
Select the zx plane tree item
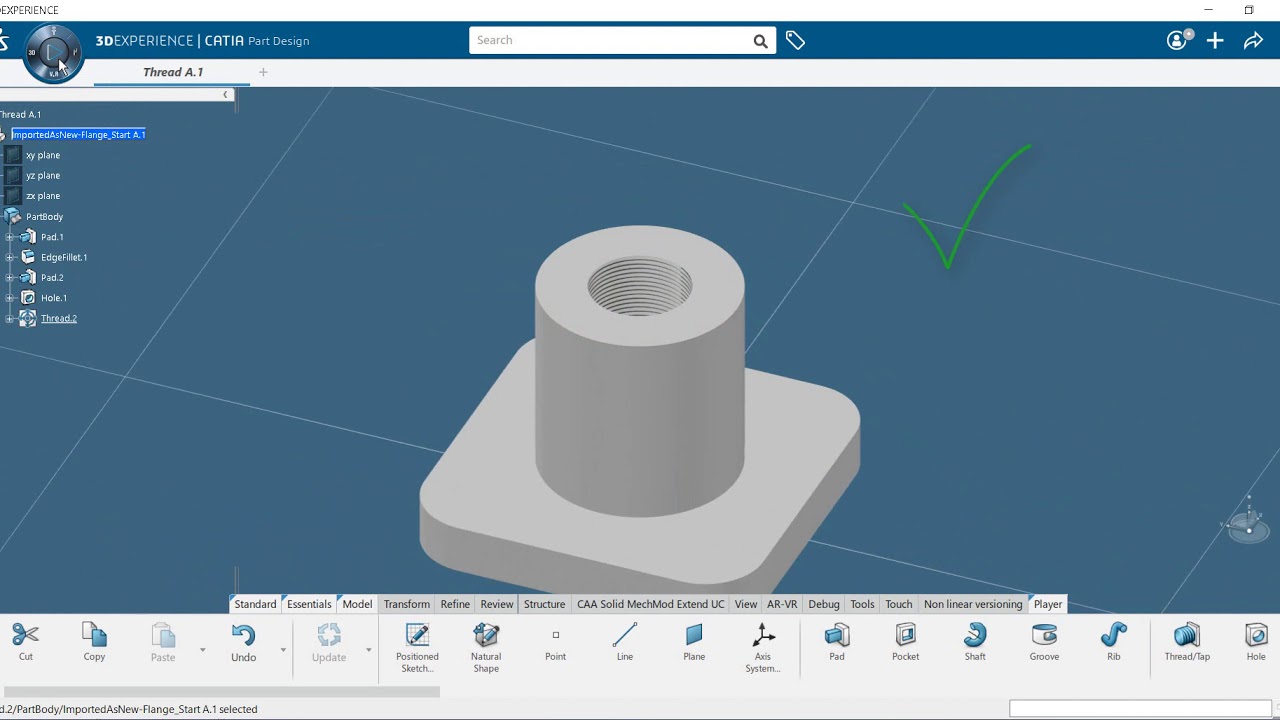43,196
